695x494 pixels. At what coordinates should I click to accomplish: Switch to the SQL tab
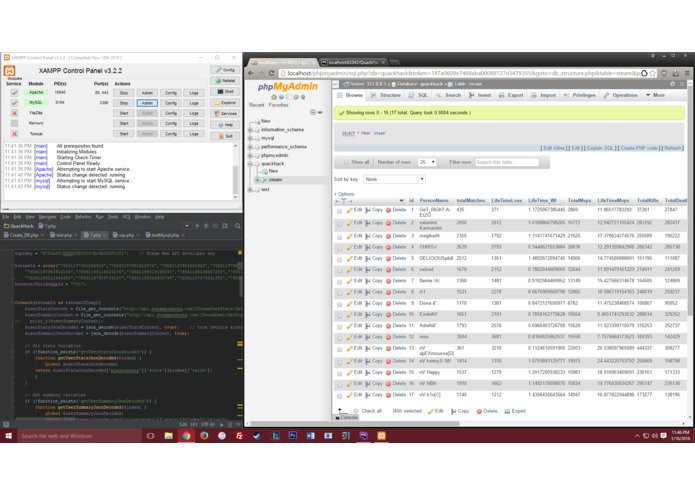click(418, 95)
